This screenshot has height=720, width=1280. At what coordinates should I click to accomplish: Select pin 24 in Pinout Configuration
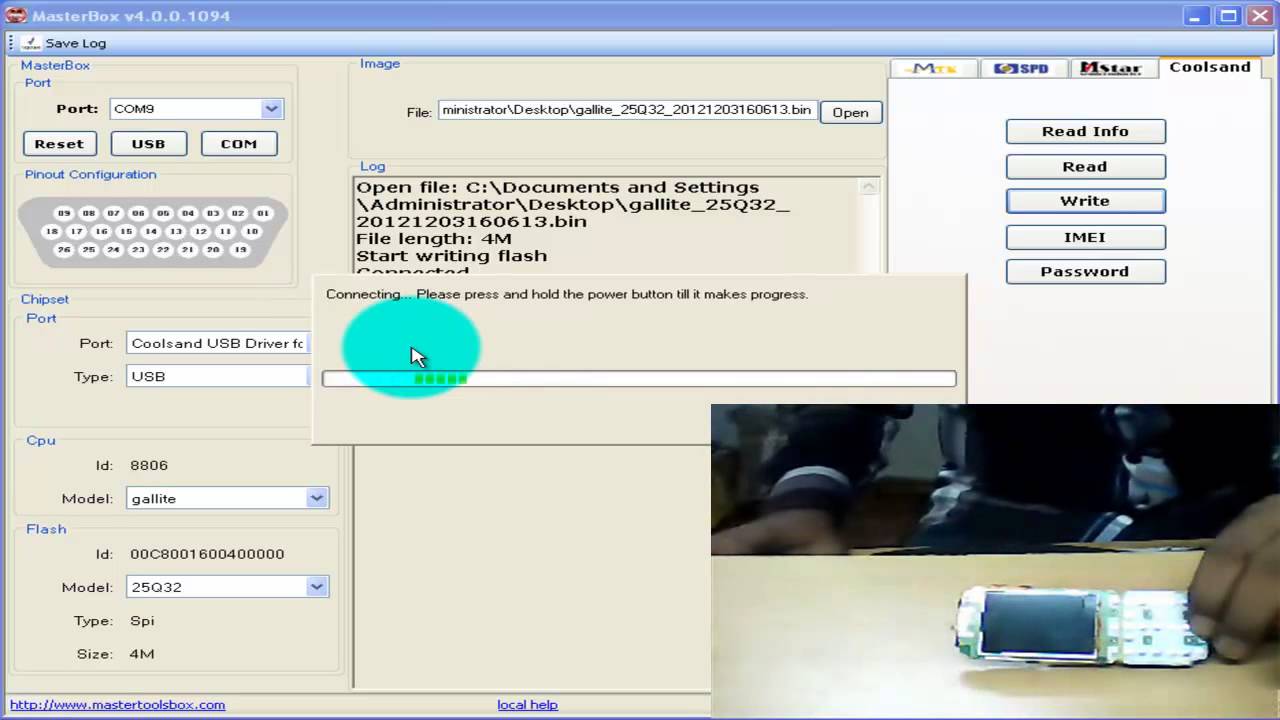coord(113,250)
